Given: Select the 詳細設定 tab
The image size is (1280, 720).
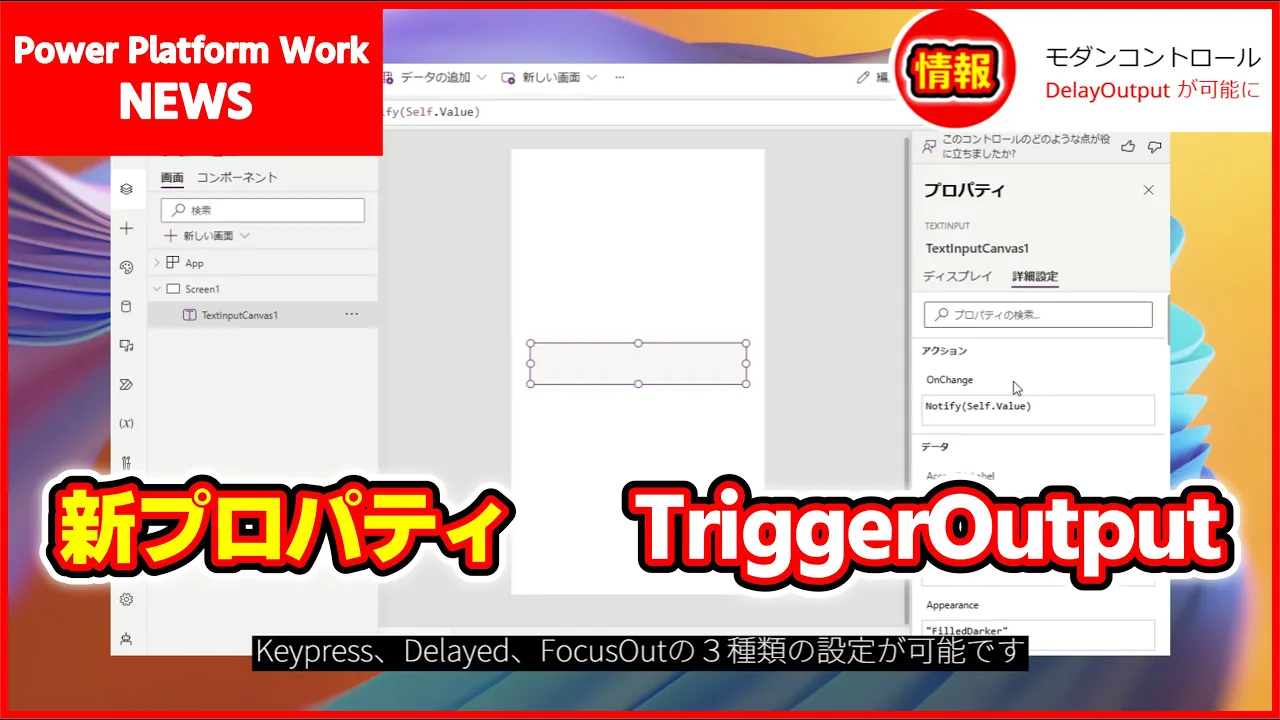Looking at the screenshot, I should 1035,277.
